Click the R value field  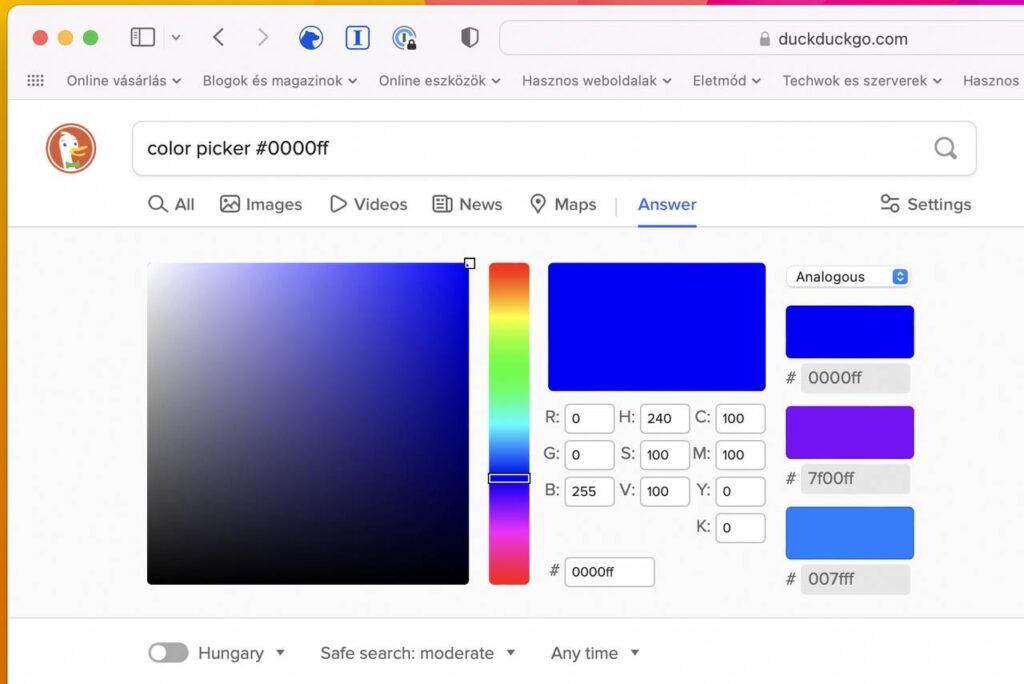[589, 418]
